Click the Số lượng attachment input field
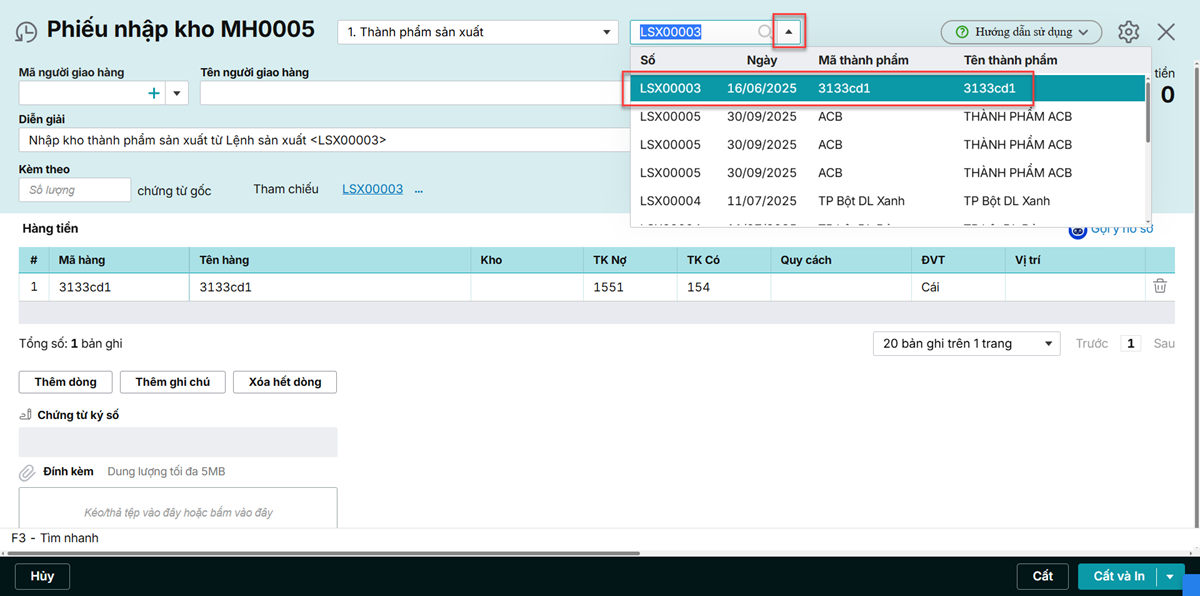 (74, 190)
